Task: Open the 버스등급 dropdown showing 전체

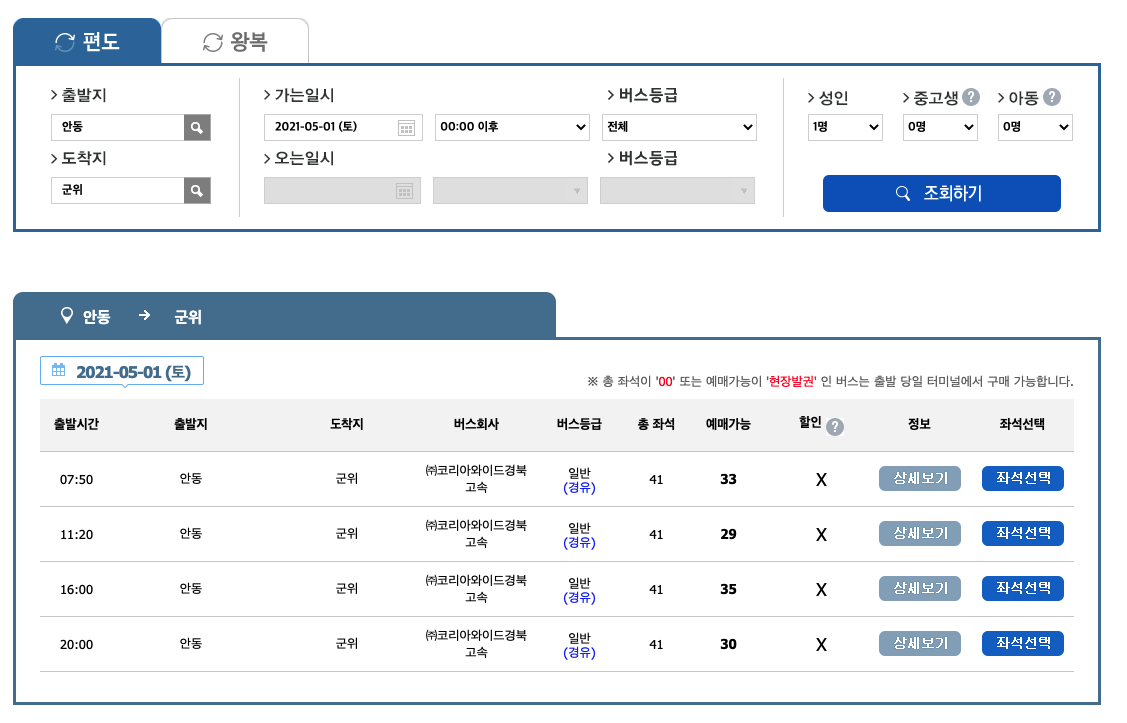Action: tap(679, 127)
